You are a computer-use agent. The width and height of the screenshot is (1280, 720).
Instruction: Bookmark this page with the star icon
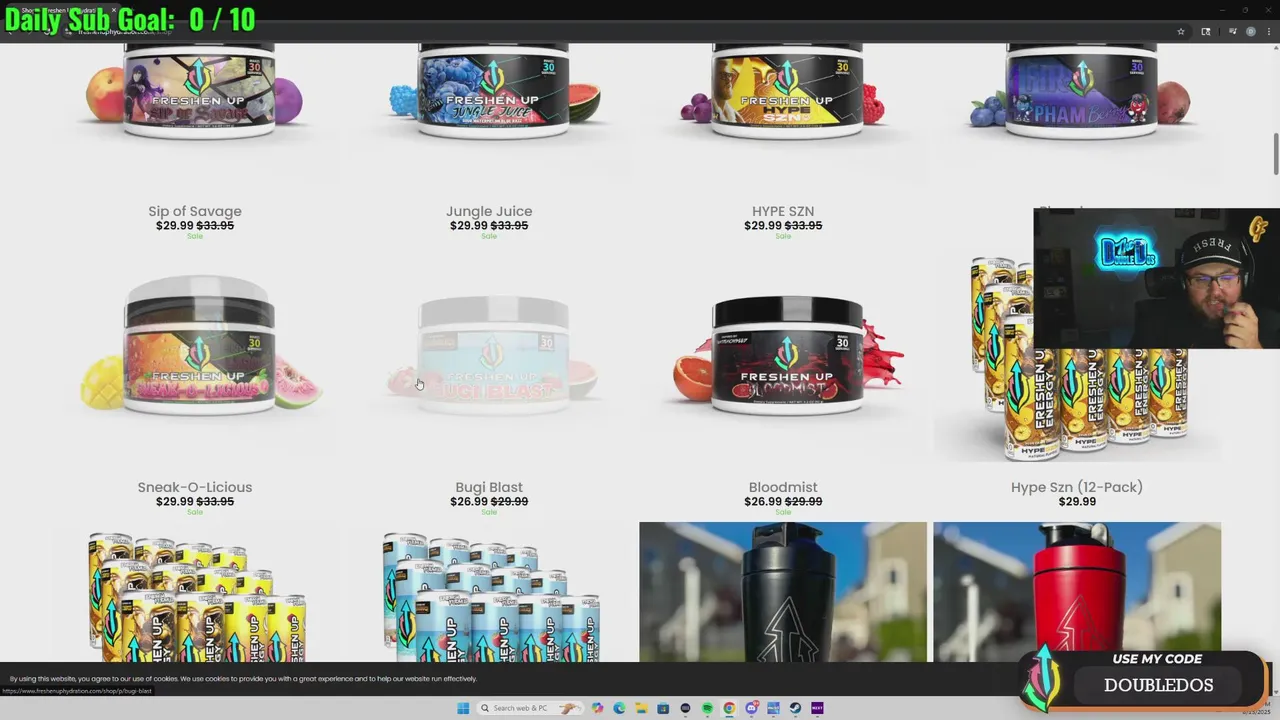(1181, 31)
